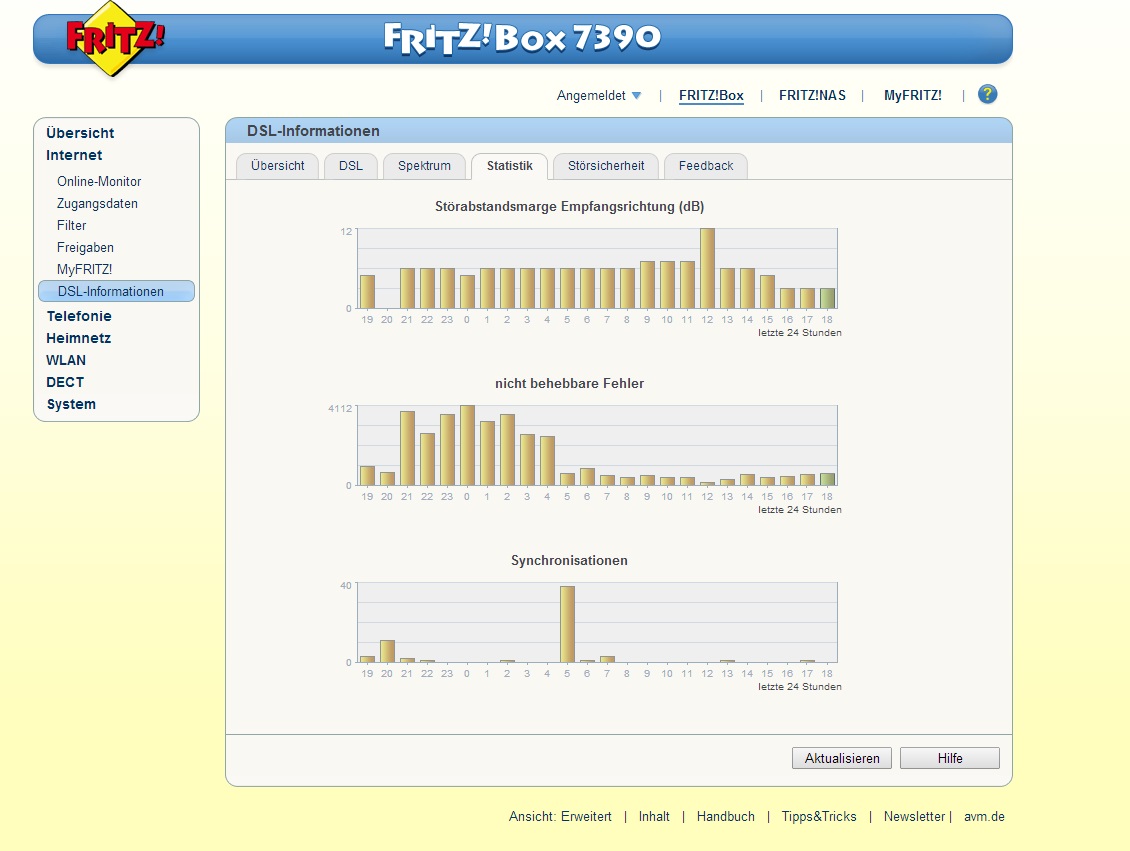Screen dimensions: 1130x851
Task: Click the nicht behebbare Fehler chart title
Action: click(x=569, y=383)
